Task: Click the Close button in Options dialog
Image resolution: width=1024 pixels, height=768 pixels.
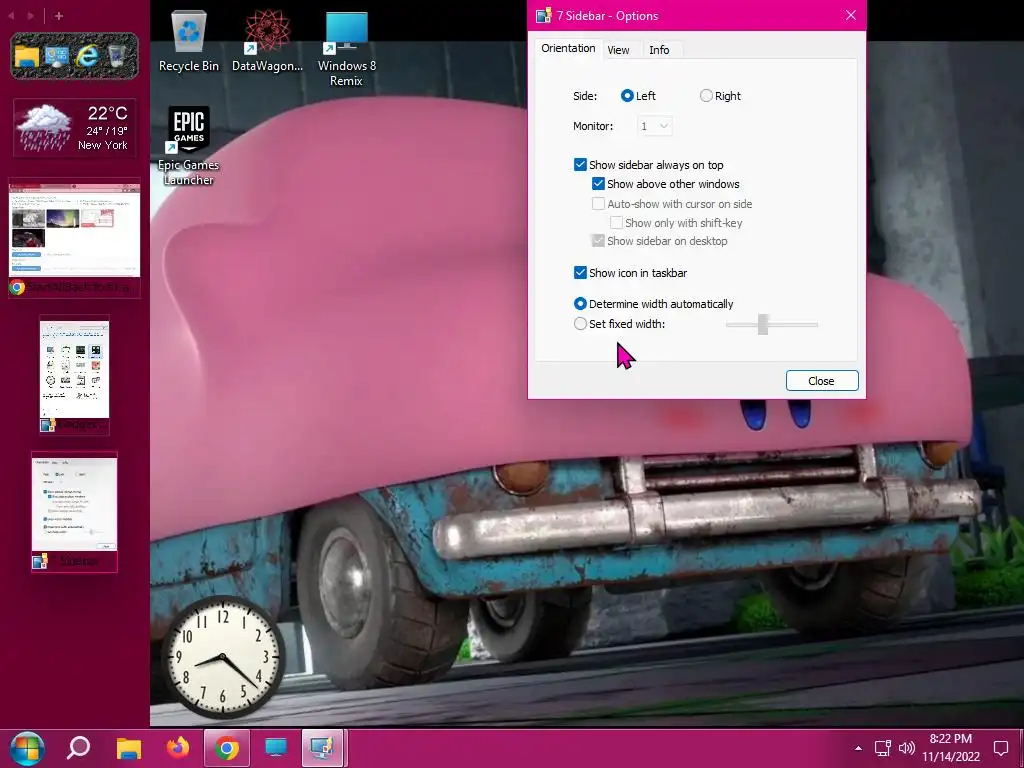Action: pos(822,381)
